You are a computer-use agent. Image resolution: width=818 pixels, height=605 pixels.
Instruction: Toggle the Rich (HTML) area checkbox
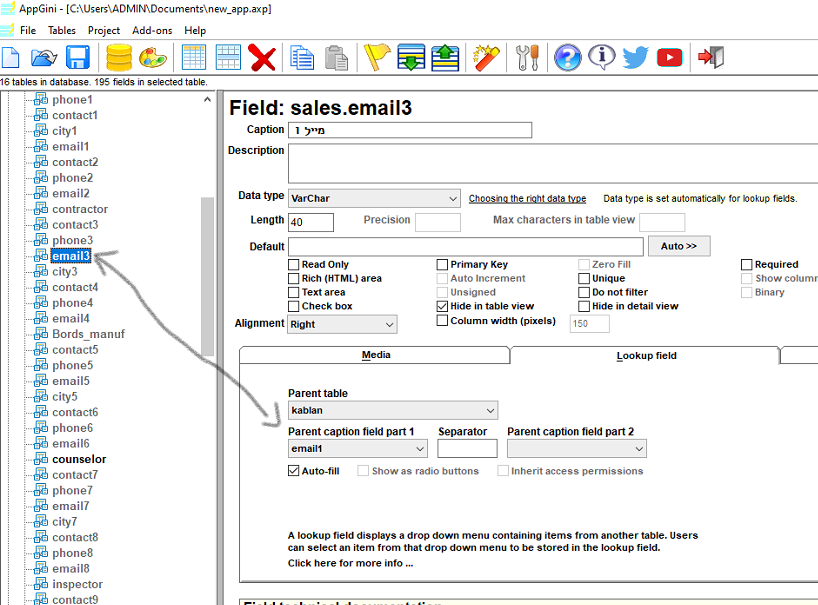[294, 279]
